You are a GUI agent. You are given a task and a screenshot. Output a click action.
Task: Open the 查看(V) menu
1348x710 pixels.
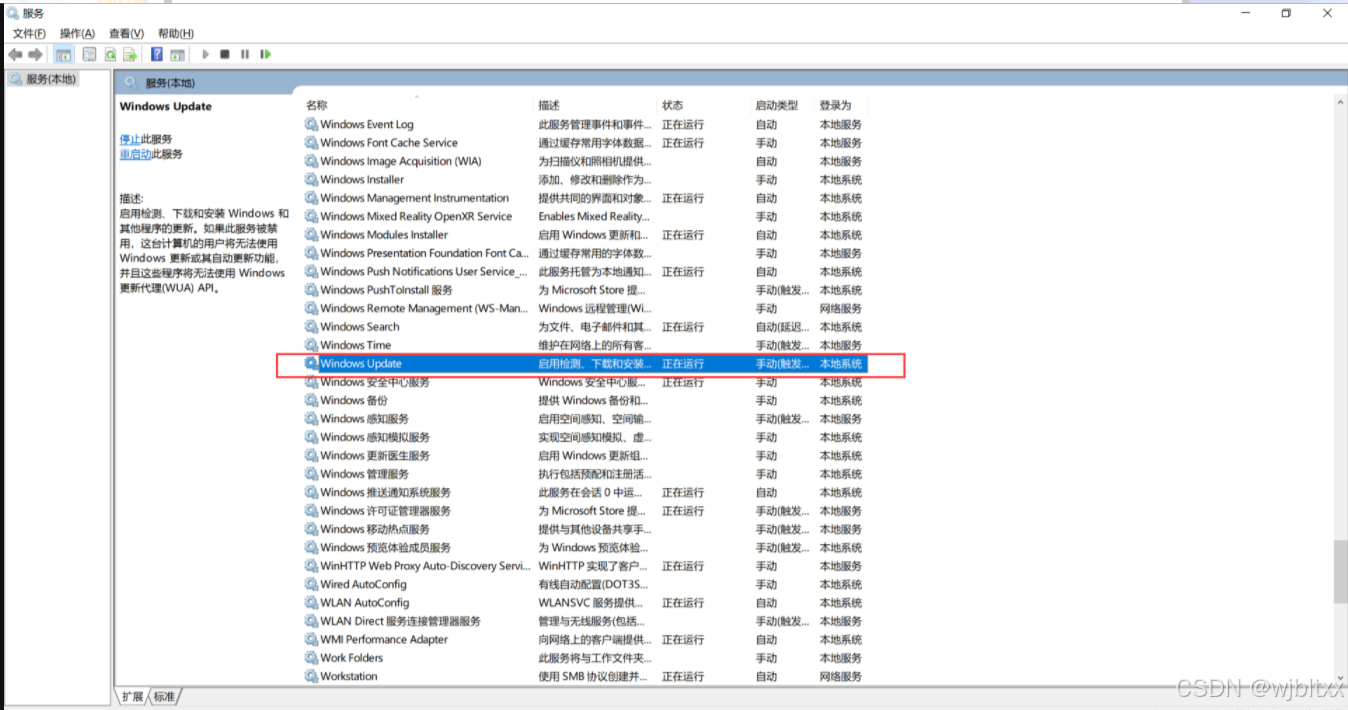point(126,34)
